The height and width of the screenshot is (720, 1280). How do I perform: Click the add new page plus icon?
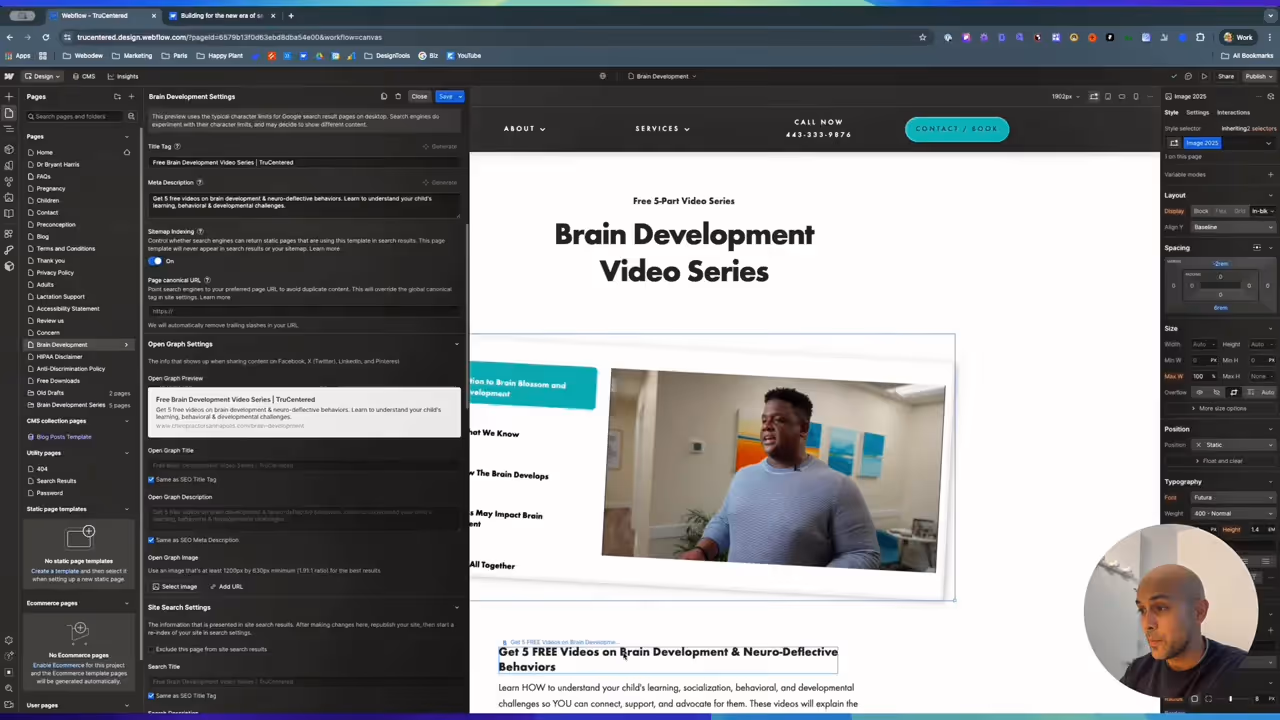tap(130, 97)
